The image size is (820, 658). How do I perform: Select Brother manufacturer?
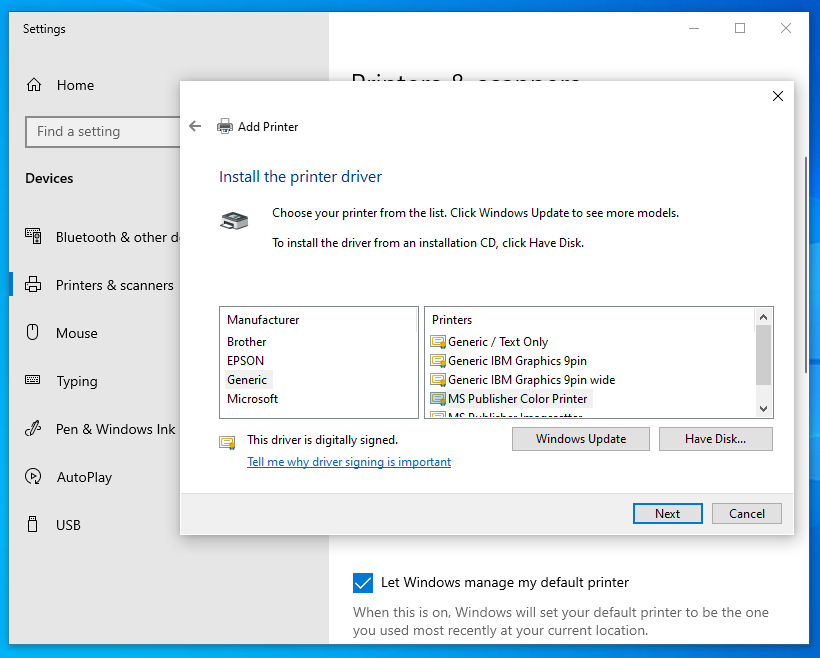(246, 342)
